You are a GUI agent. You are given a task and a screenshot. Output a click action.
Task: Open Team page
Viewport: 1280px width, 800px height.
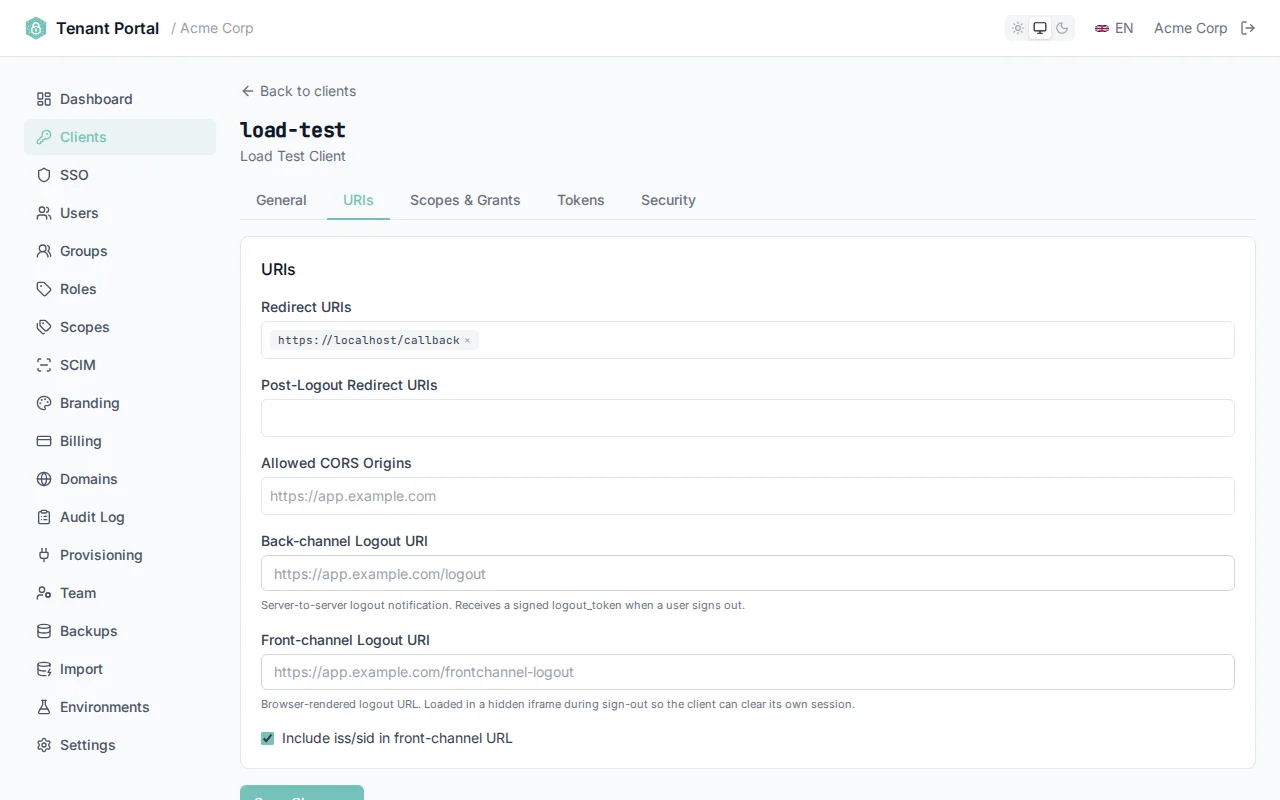click(x=120, y=593)
